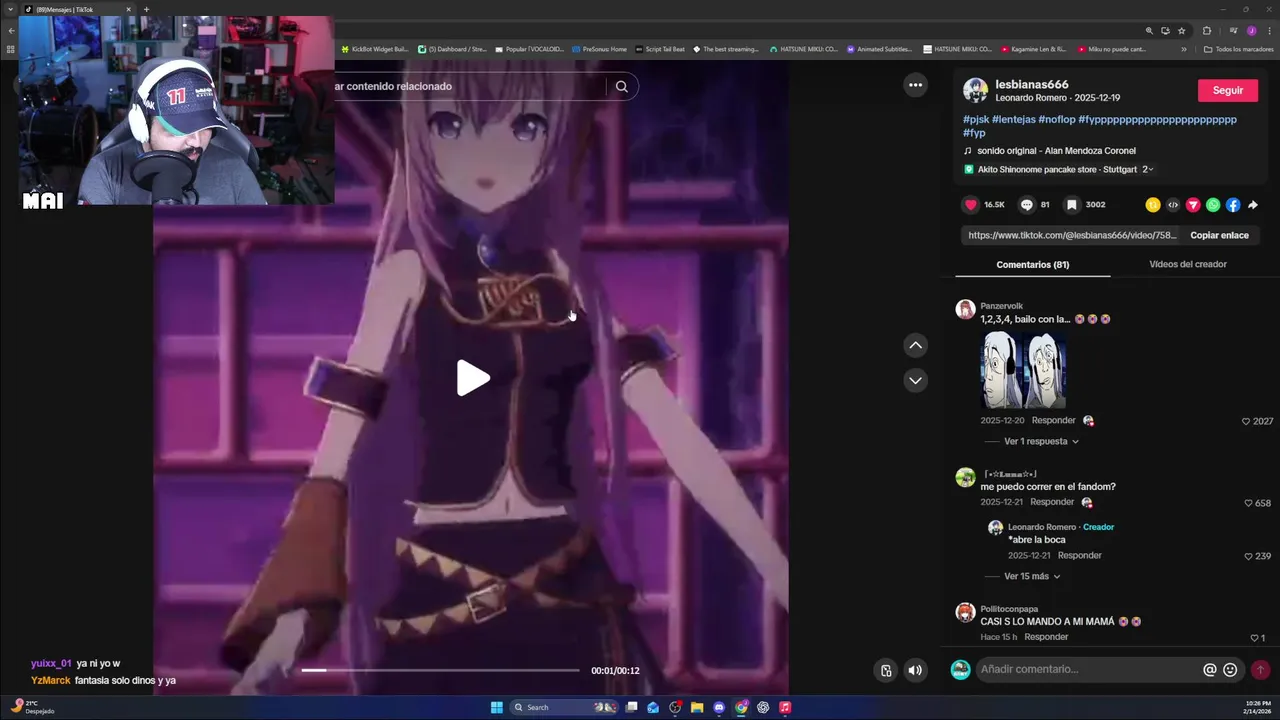
Task: Open comments via speech bubble icon
Action: [x=1027, y=205]
